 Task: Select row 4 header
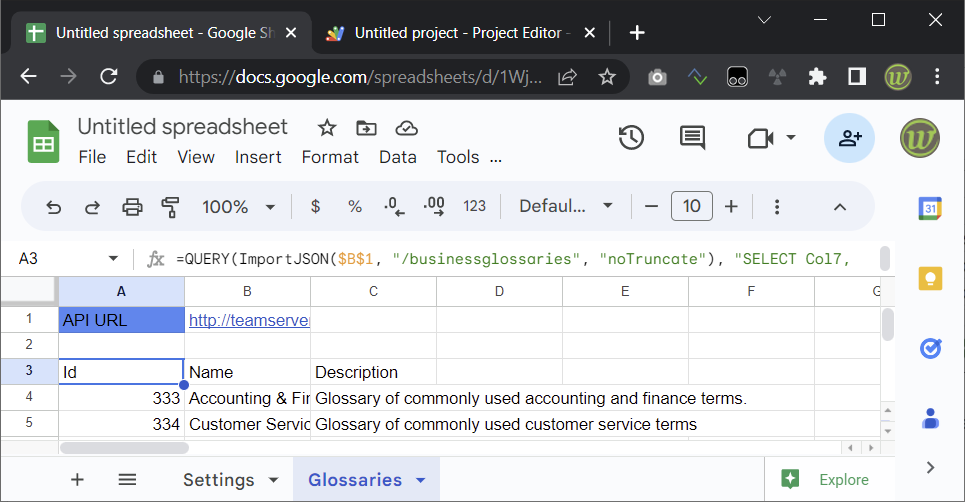pos(29,397)
